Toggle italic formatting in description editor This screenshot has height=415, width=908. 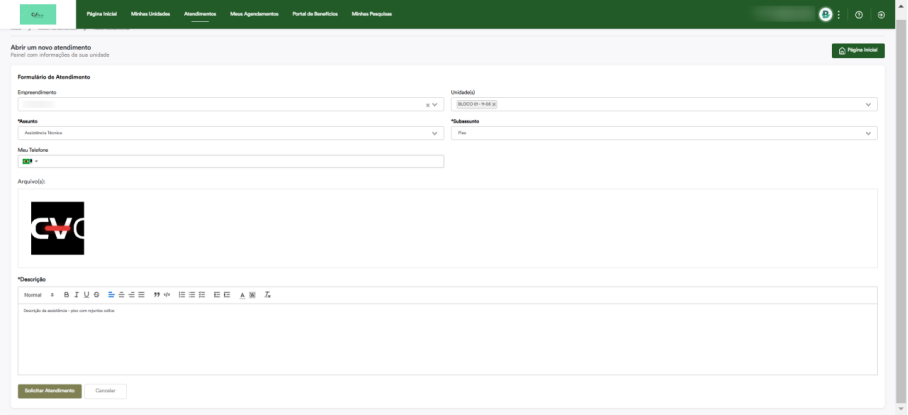pos(76,295)
